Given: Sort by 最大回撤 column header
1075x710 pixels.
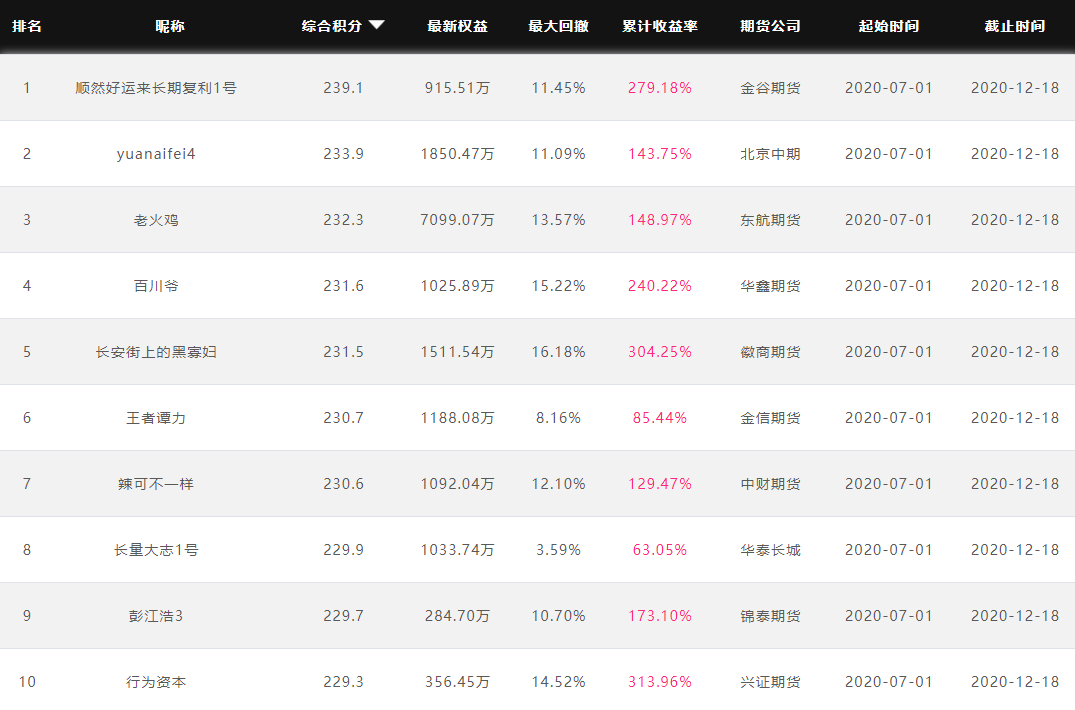Looking at the screenshot, I should point(559,26).
